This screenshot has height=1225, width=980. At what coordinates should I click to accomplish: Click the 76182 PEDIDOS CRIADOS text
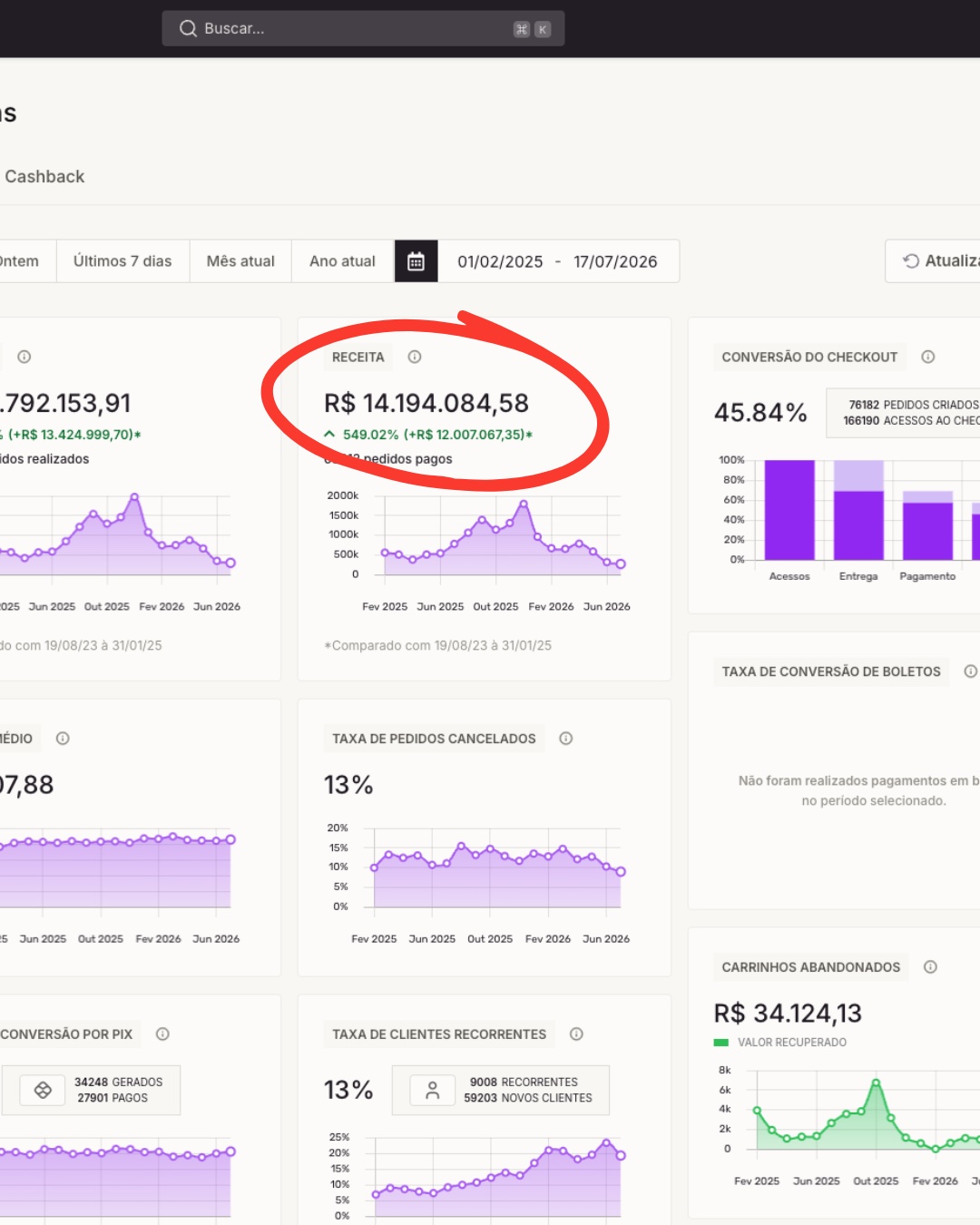click(x=914, y=405)
